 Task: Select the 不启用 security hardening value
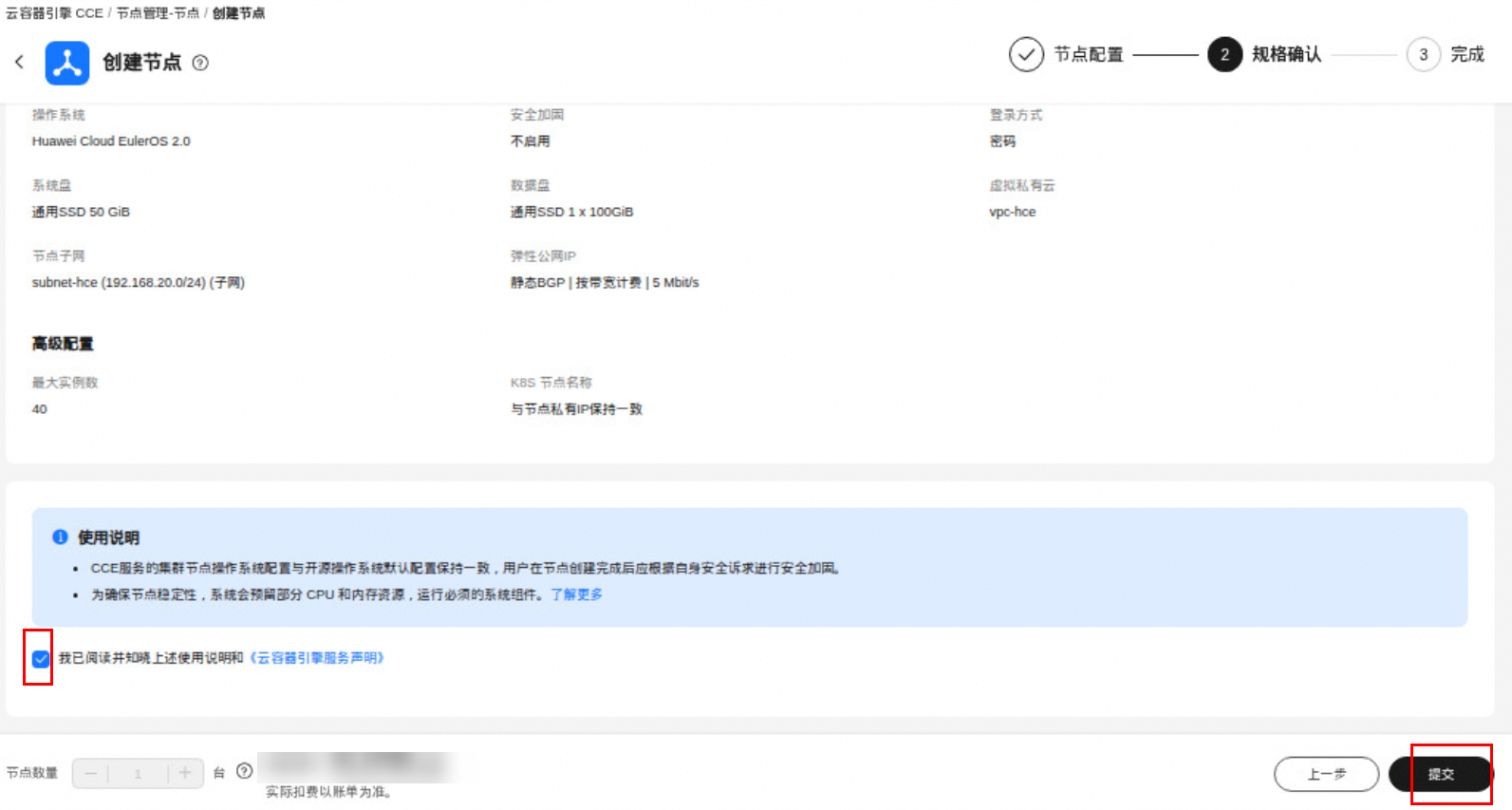(x=530, y=141)
